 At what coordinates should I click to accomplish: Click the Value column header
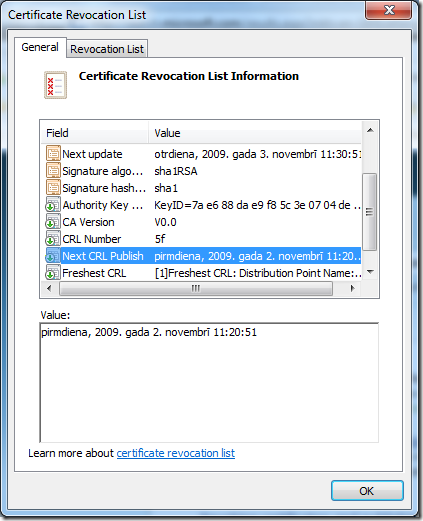pos(255,133)
